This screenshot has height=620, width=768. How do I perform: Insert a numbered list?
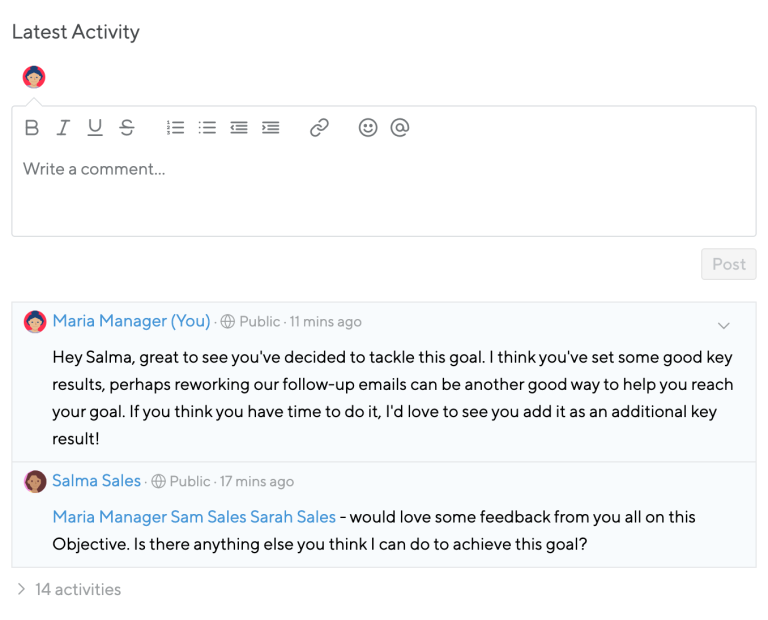(x=175, y=128)
